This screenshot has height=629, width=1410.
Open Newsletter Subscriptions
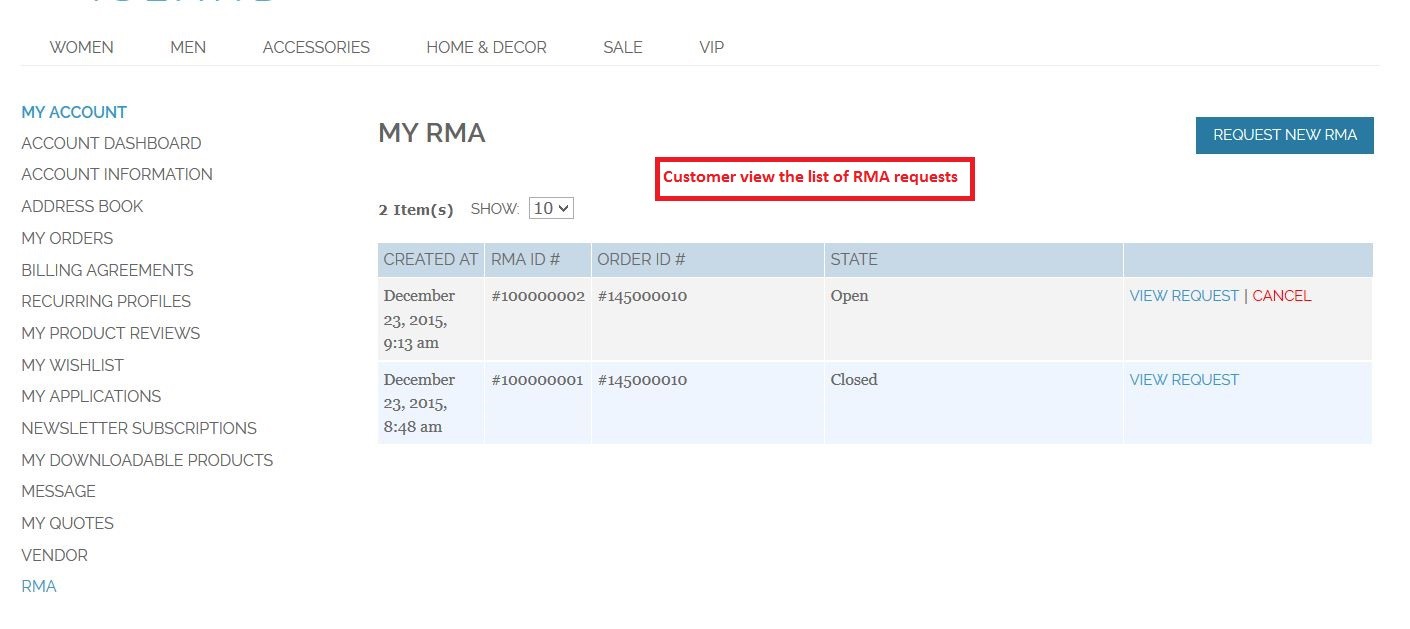139,428
